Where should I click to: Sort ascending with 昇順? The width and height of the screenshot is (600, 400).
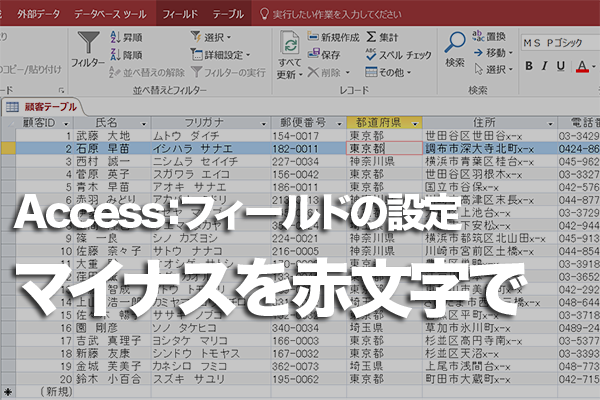(x=126, y=37)
